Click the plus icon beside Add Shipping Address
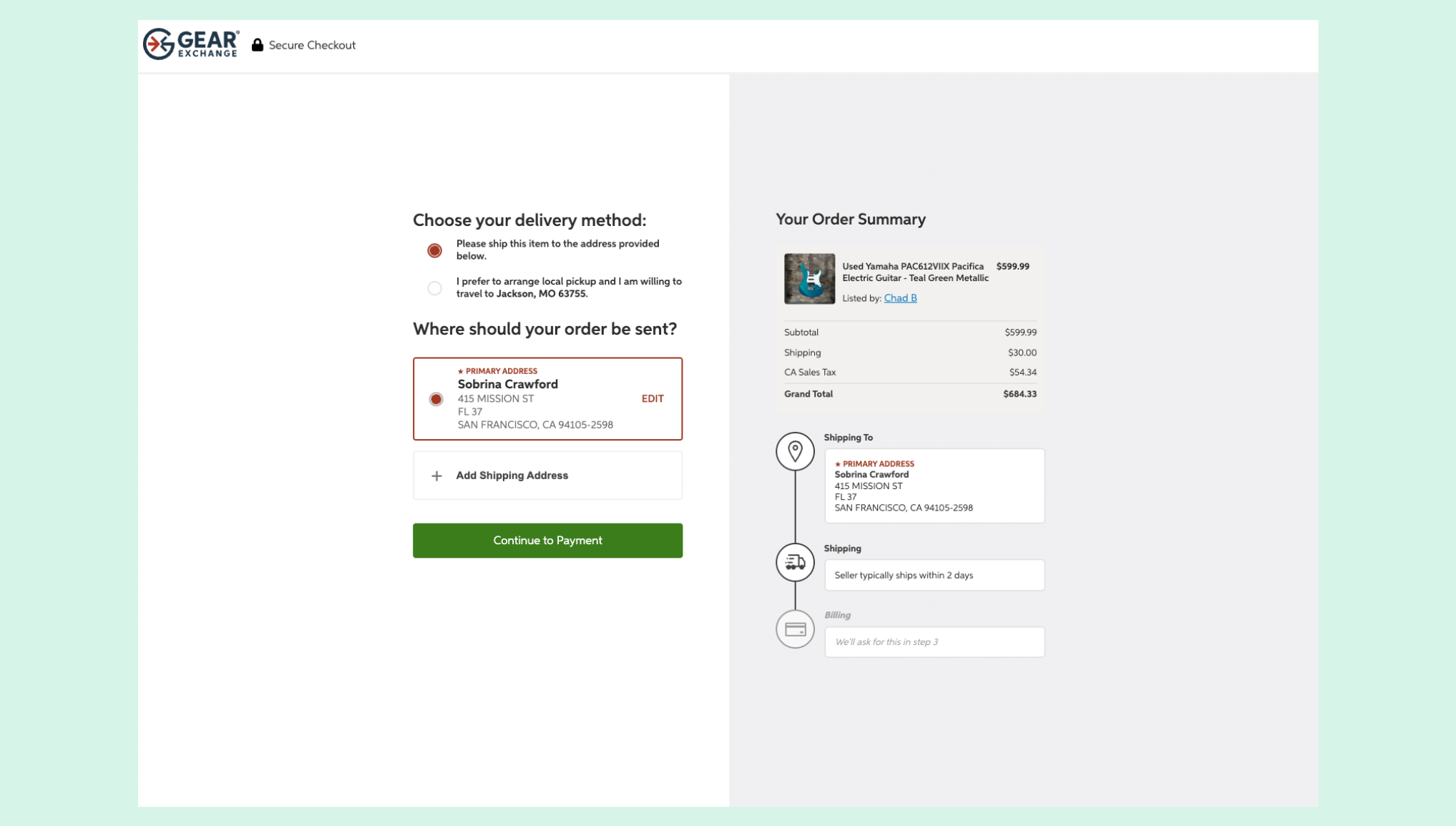 tap(436, 476)
